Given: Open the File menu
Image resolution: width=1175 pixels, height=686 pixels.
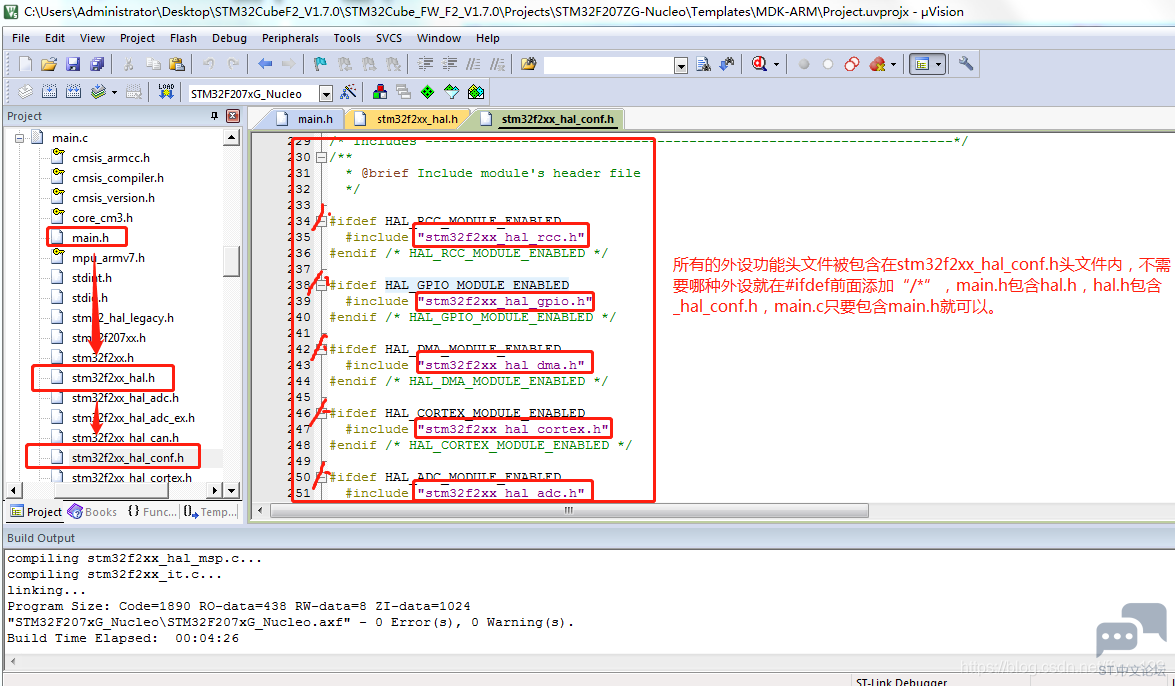Looking at the screenshot, I should click(21, 37).
